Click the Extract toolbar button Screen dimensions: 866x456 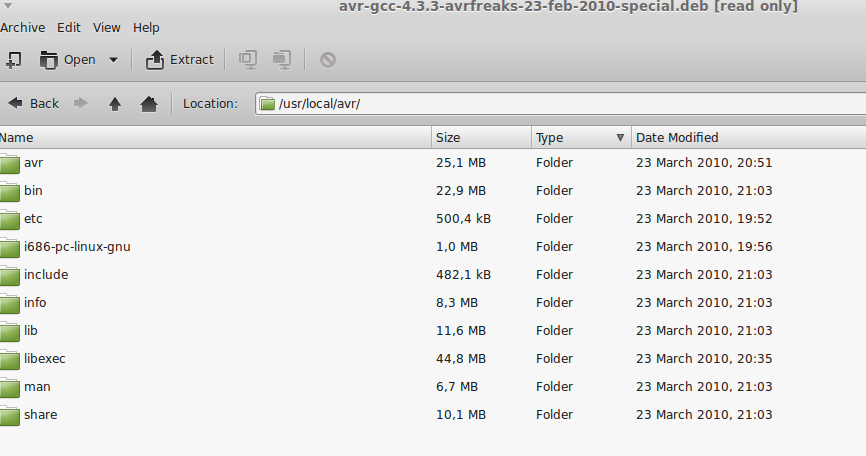click(179, 60)
